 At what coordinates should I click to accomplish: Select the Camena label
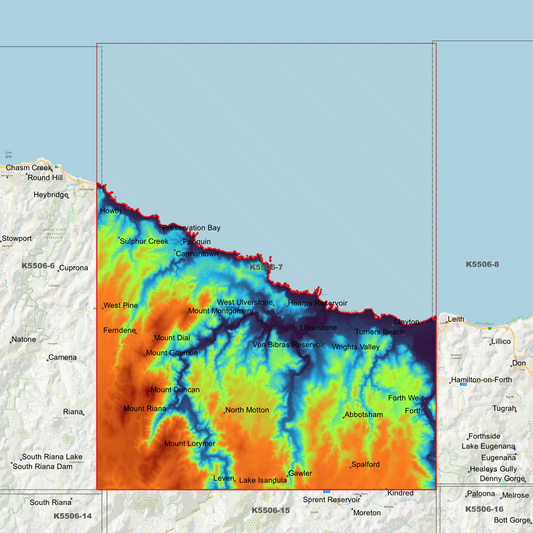pos(62,357)
